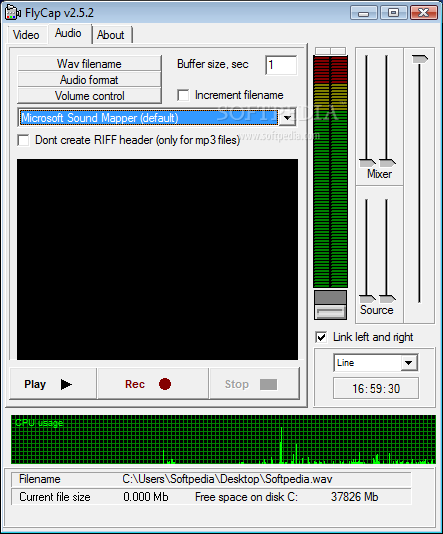The width and height of the screenshot is (443, 534).
Task: Minimize the FlyCap window
Action: [x=363, y=13]
